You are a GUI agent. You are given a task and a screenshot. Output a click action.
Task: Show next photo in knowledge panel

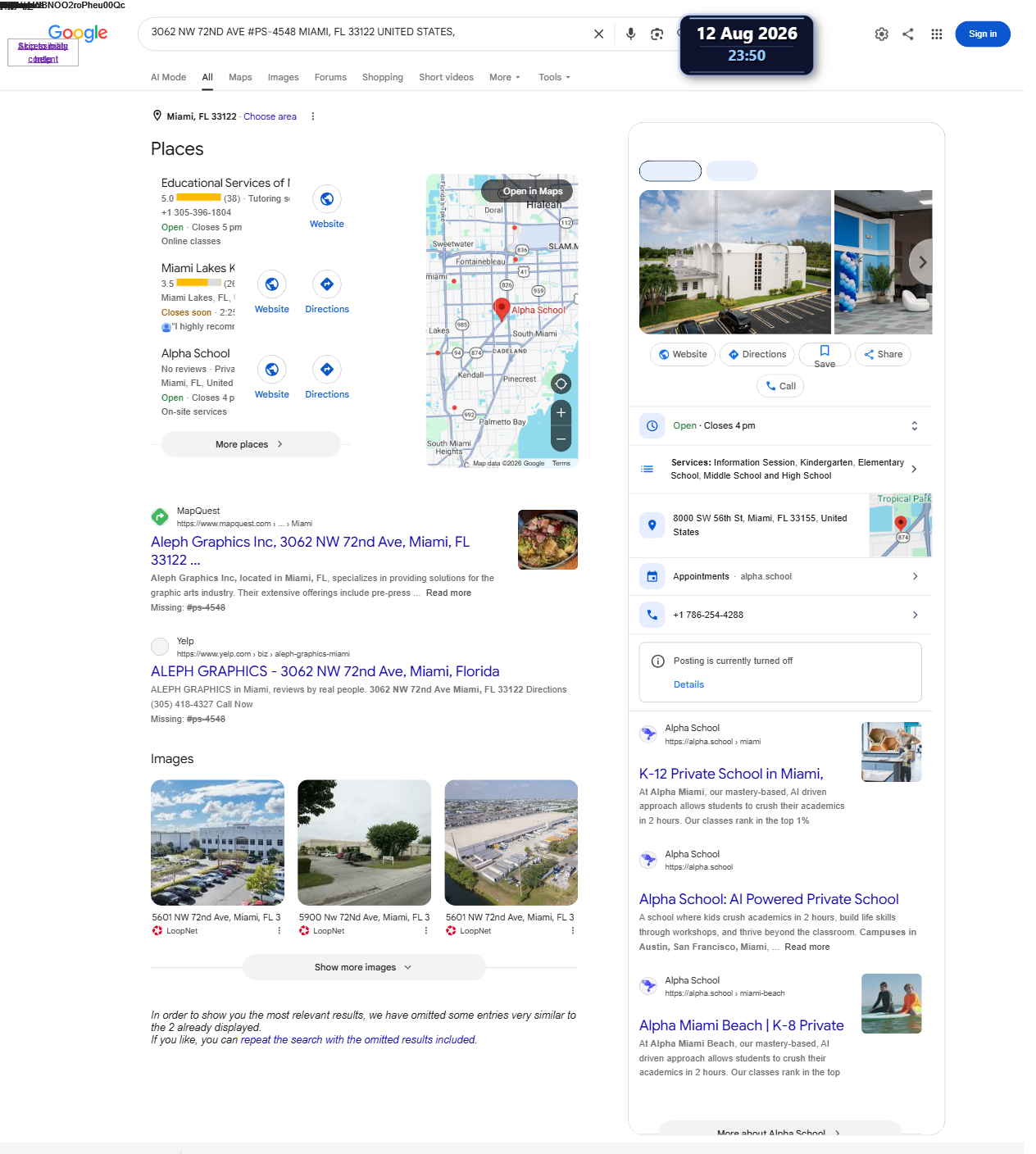click(922, 262)
